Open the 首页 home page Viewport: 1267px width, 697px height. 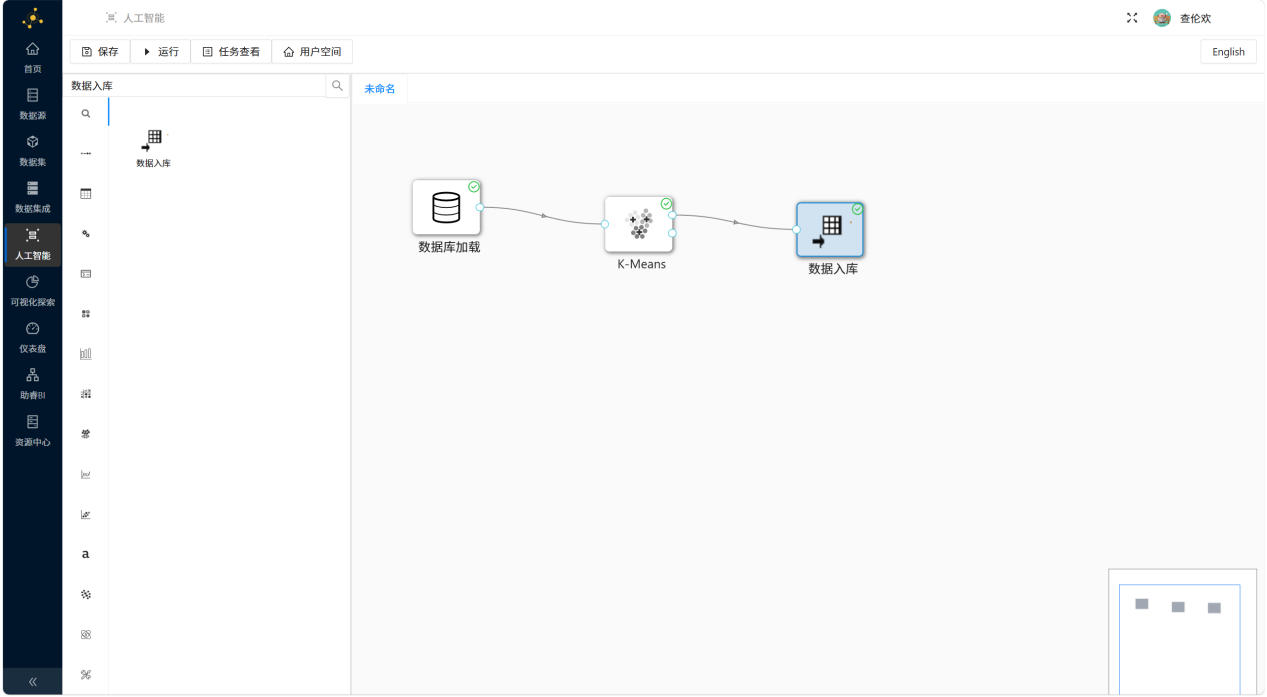(32, 56)
